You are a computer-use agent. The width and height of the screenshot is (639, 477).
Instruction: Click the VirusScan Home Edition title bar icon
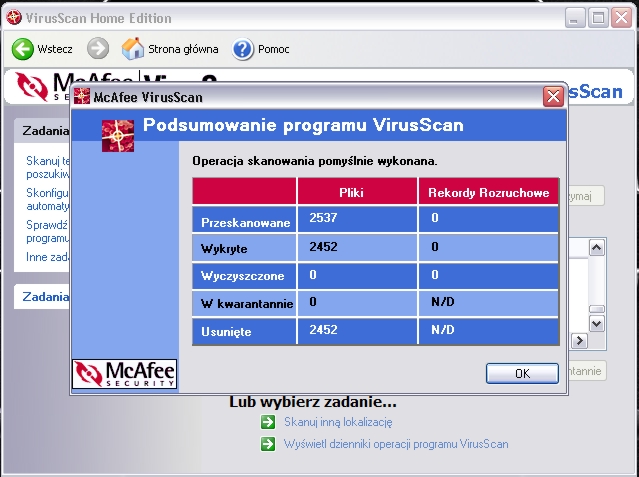coord(14,18)
